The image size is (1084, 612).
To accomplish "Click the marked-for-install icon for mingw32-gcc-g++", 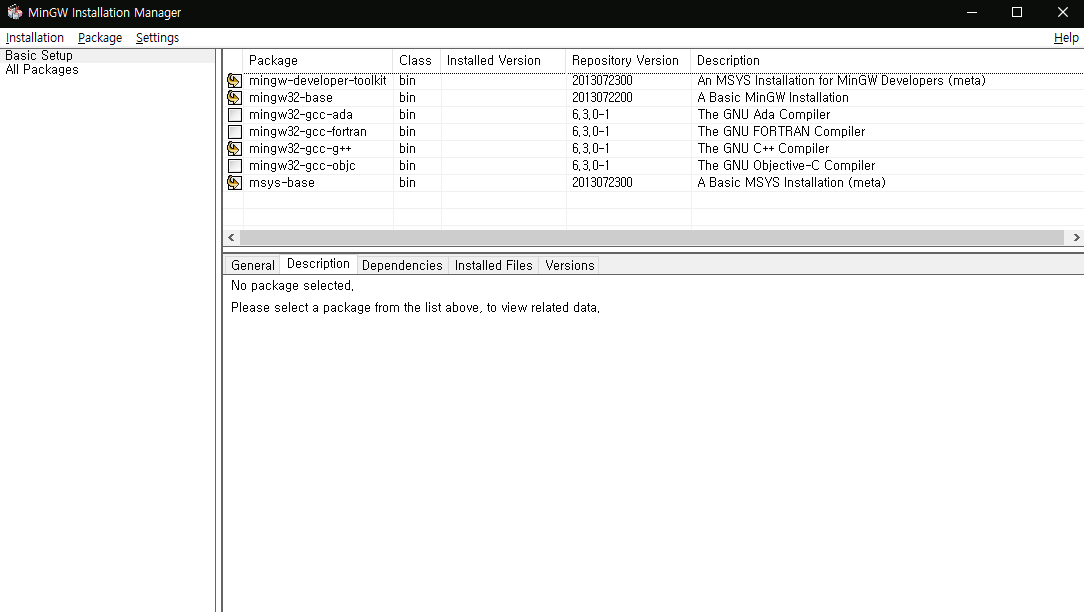I will [x=234, y=149].
